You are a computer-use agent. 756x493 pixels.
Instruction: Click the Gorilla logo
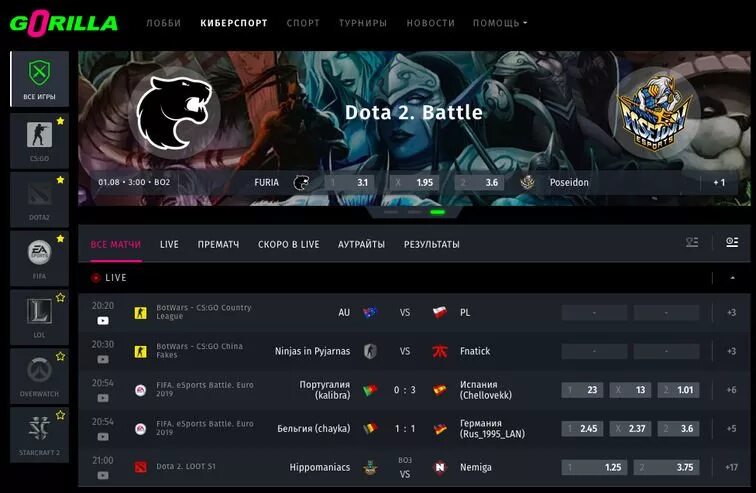[x=63, y=24]
